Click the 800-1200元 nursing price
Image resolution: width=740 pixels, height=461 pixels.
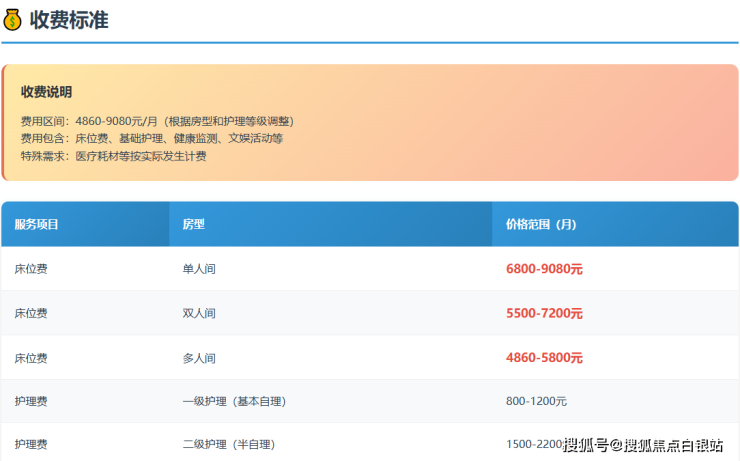536,401
